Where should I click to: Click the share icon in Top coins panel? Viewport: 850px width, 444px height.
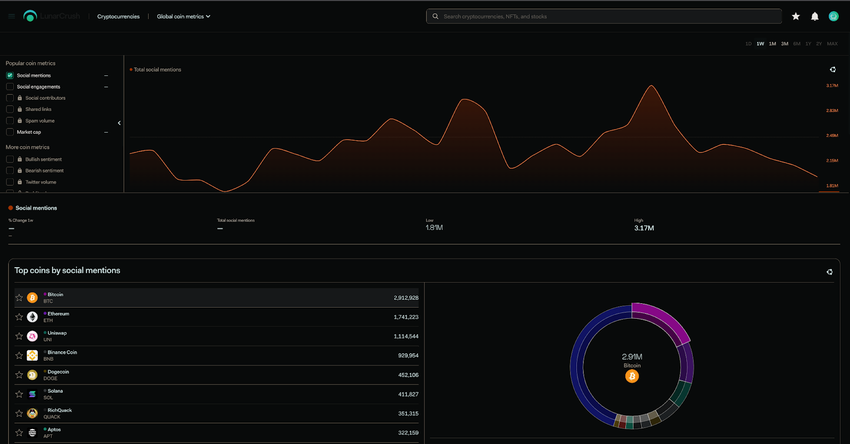click(829, 271)
